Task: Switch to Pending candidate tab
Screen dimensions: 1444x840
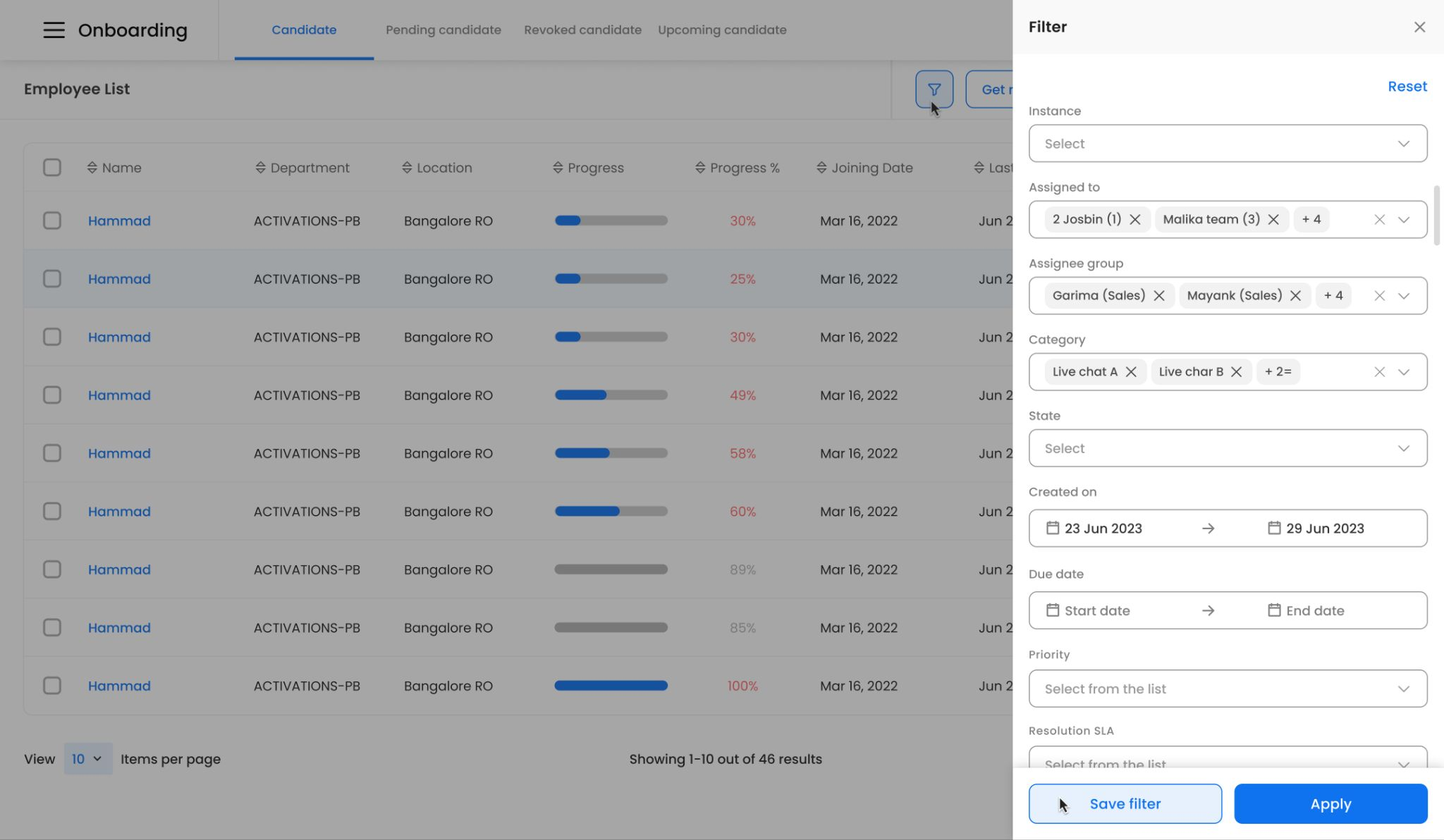Action: tap(443, 30)
